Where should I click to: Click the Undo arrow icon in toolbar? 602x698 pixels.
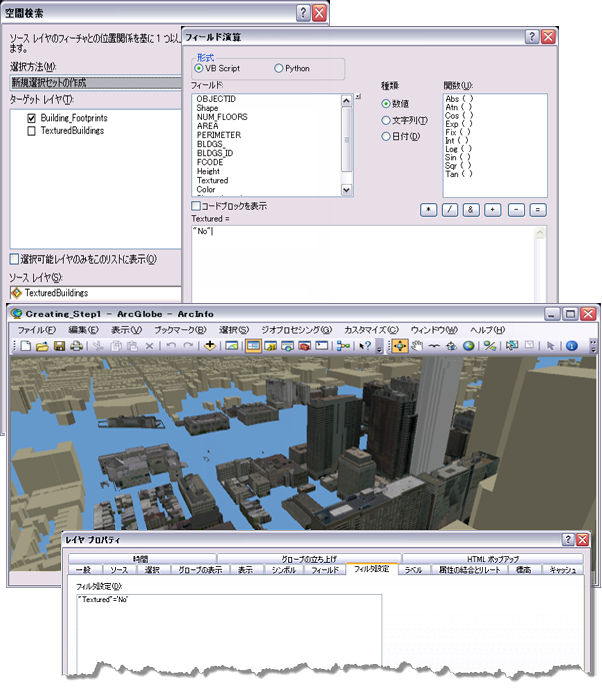pyautogui.click(x=171, y=346)
